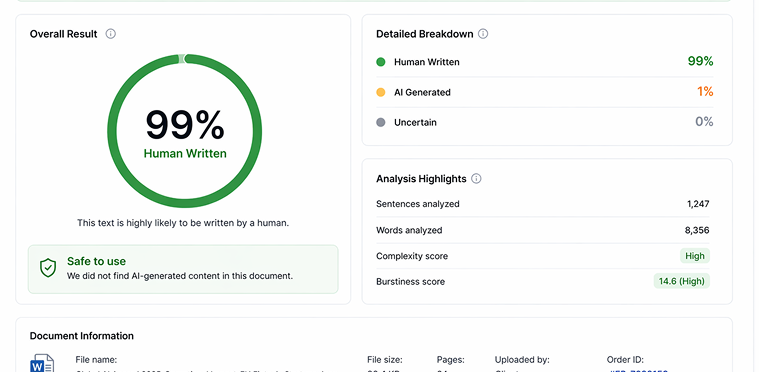Click the orange AI Generated dot
Image resolution: width=759 pixels, height=372 pixels.
pyautogui.click(x=380, y=92)
